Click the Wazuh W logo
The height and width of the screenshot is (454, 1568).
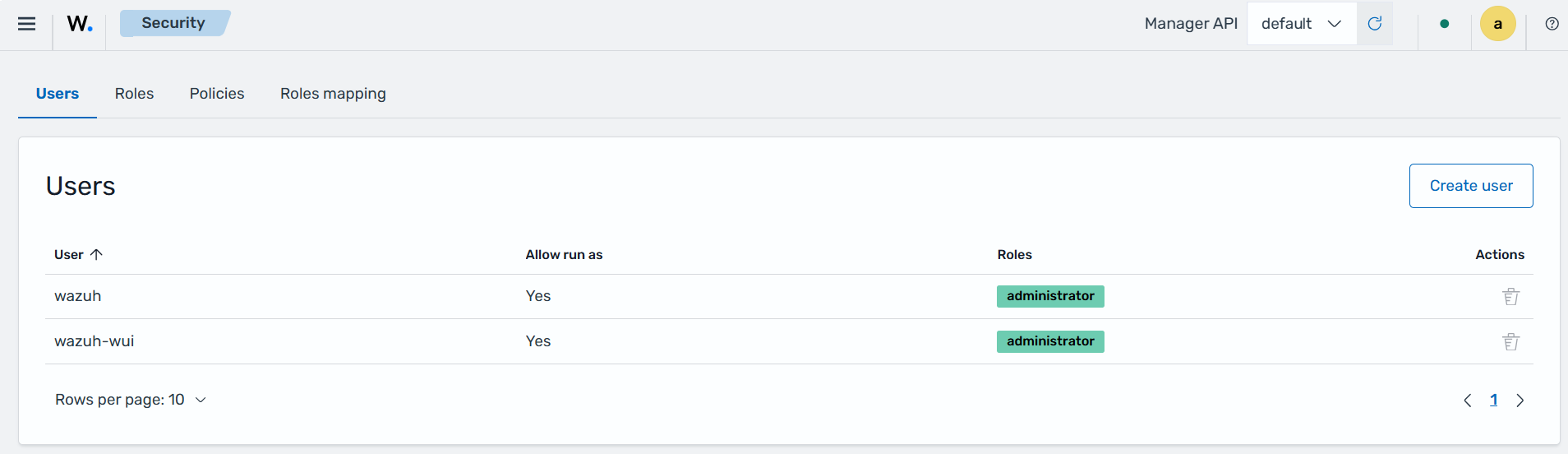point(80,24)
